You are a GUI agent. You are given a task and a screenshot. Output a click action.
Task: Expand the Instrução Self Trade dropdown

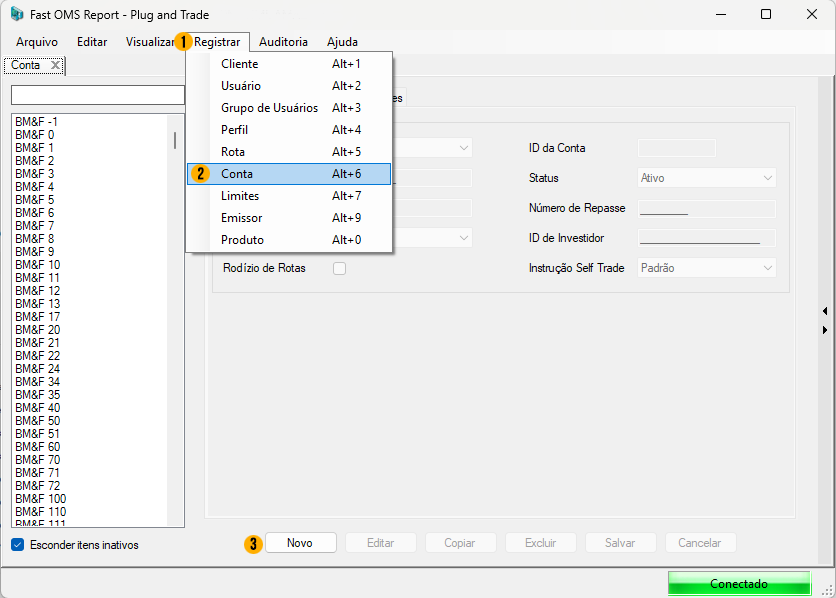(x=706, y=268)
